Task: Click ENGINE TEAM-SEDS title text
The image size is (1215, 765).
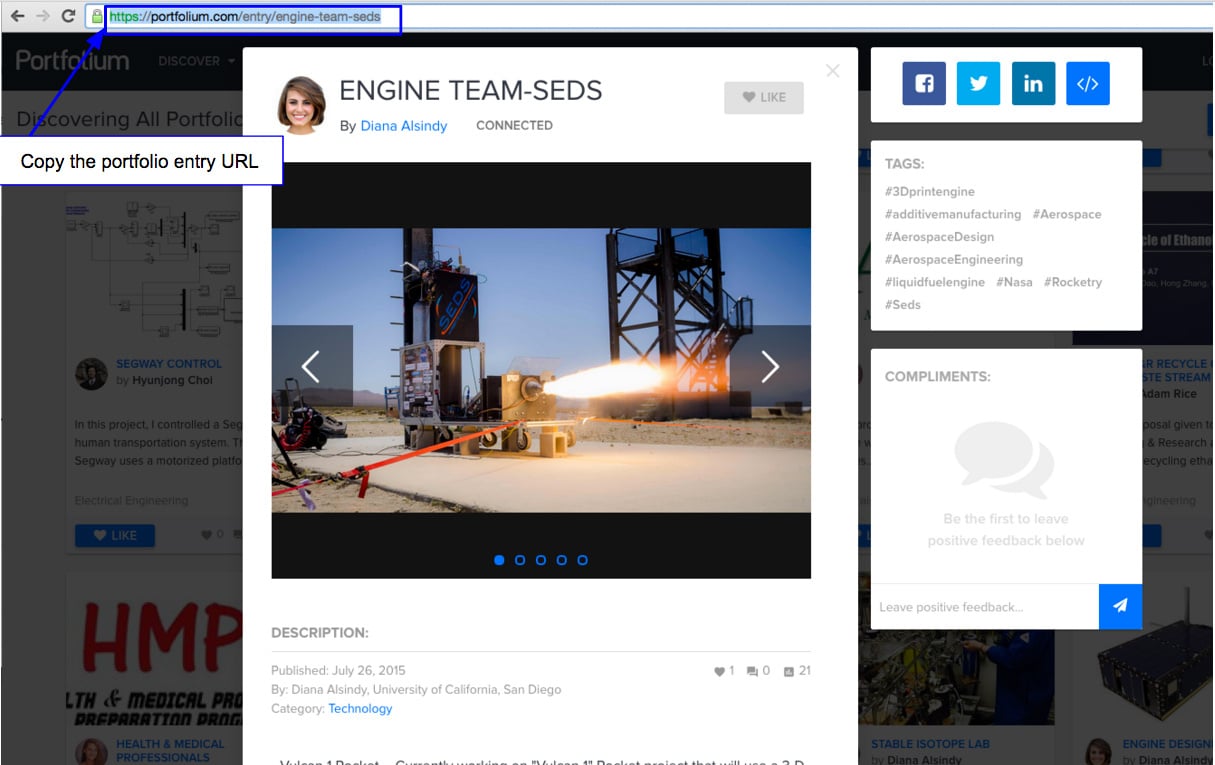Action: coord(471,91)
